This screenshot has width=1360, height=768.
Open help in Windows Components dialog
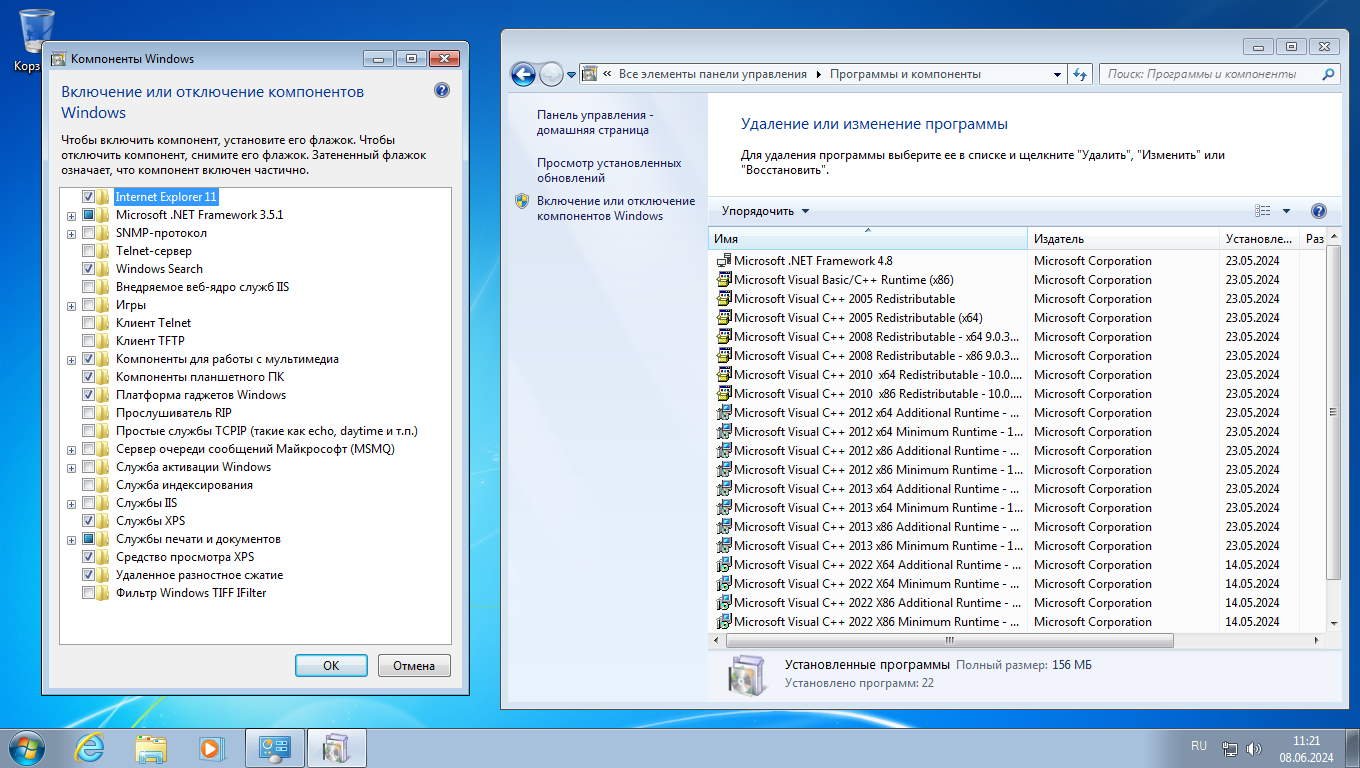tap(442, 90)
